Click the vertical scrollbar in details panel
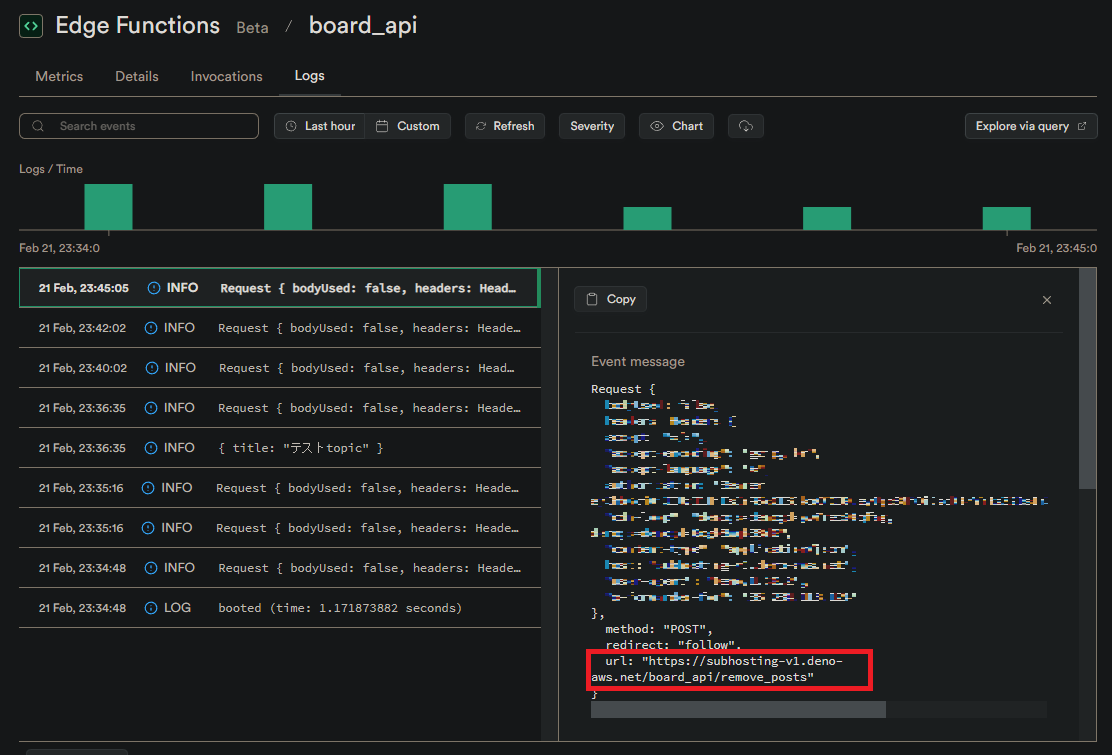The height and width of the screenshot is (755, 1112). 1087,379
